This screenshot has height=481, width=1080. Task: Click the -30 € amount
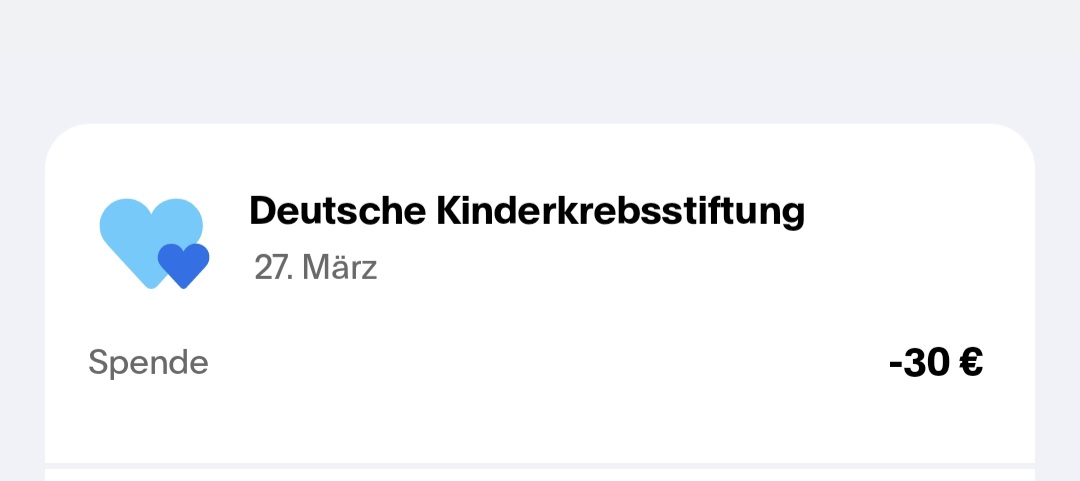(935, 363)
